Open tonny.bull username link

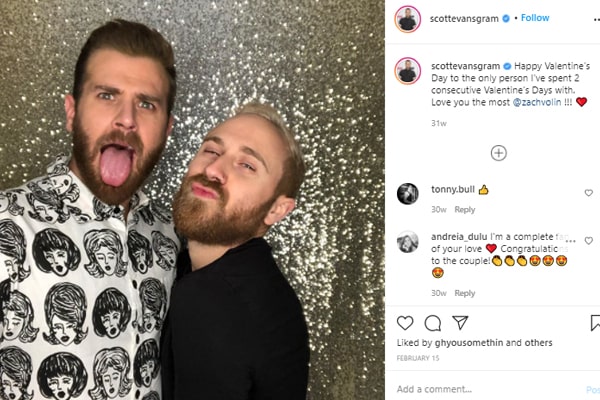(x=453, y=189)
